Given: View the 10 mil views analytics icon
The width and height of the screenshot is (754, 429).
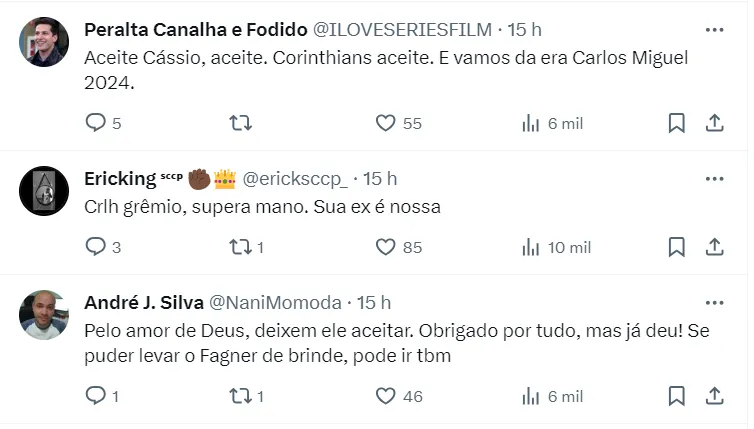Looking at the screenshot, I should point(531,247).
